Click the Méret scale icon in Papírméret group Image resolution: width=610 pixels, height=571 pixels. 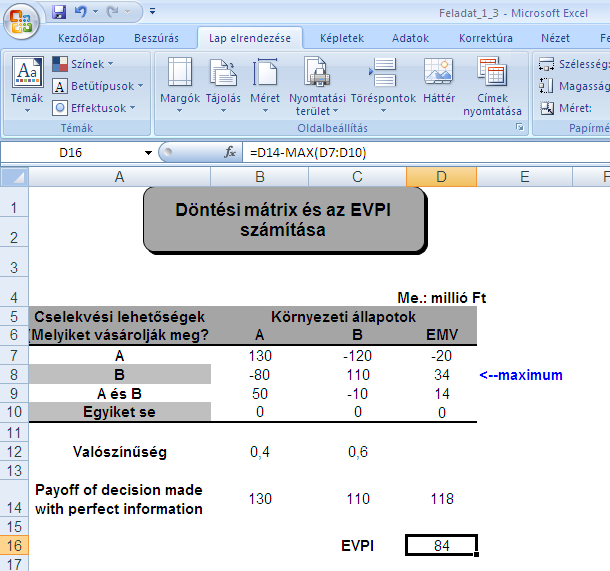pos(547,108)
